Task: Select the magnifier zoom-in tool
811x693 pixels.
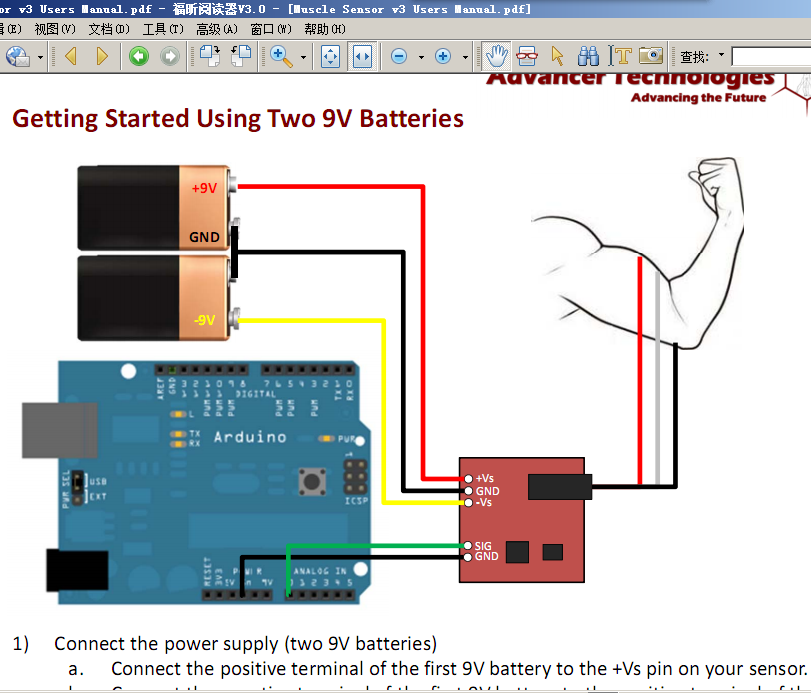Action: point(281,56)
